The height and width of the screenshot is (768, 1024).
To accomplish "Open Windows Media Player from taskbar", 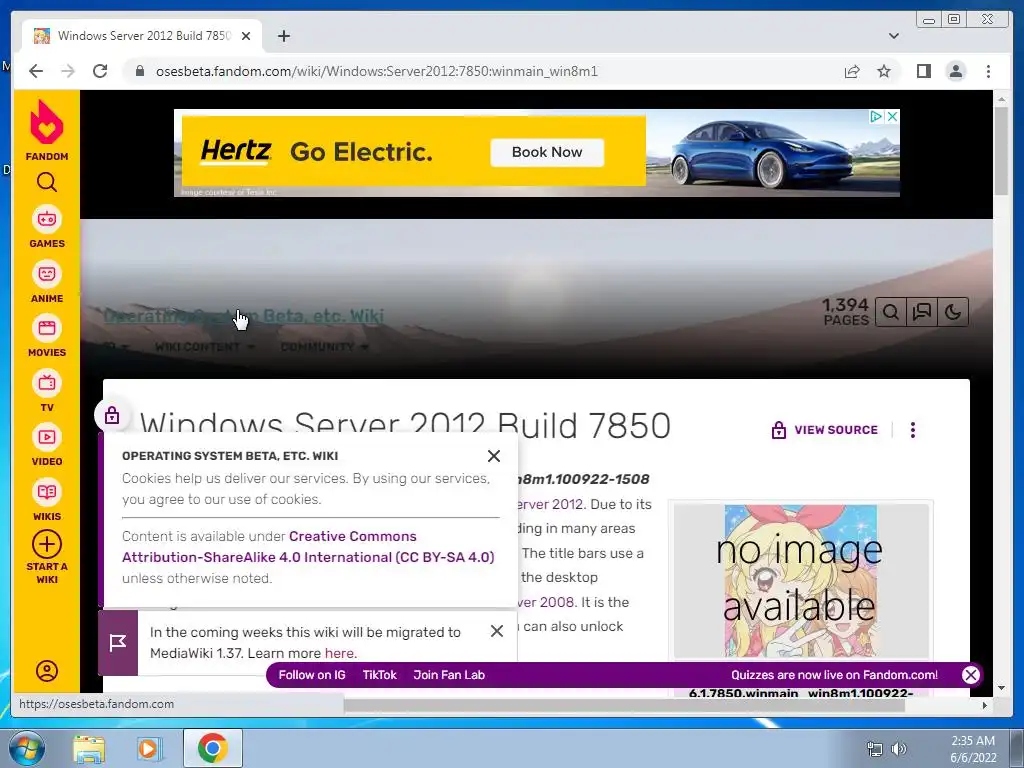I will click(x=150, y=748).
